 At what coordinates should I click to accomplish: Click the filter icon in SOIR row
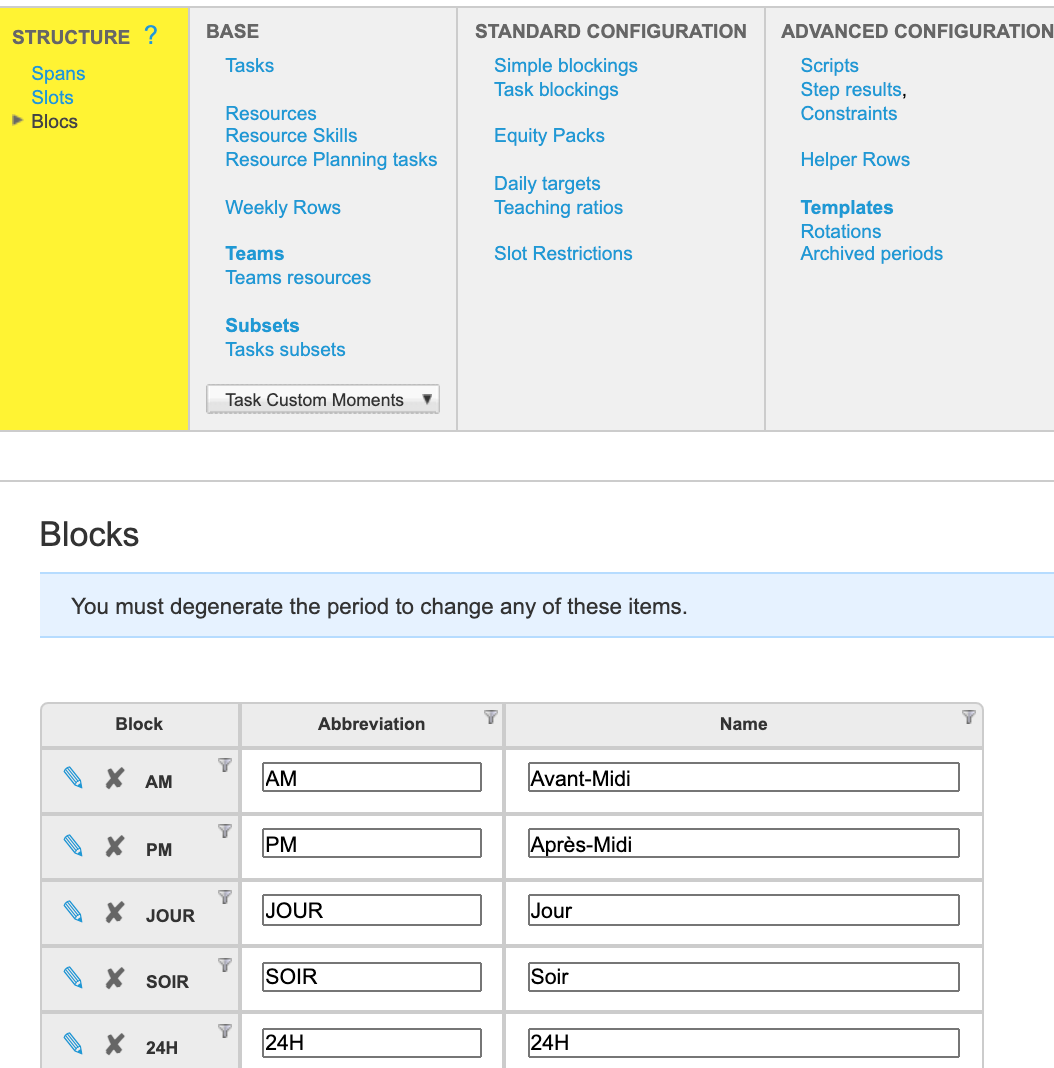click(225, 964)
